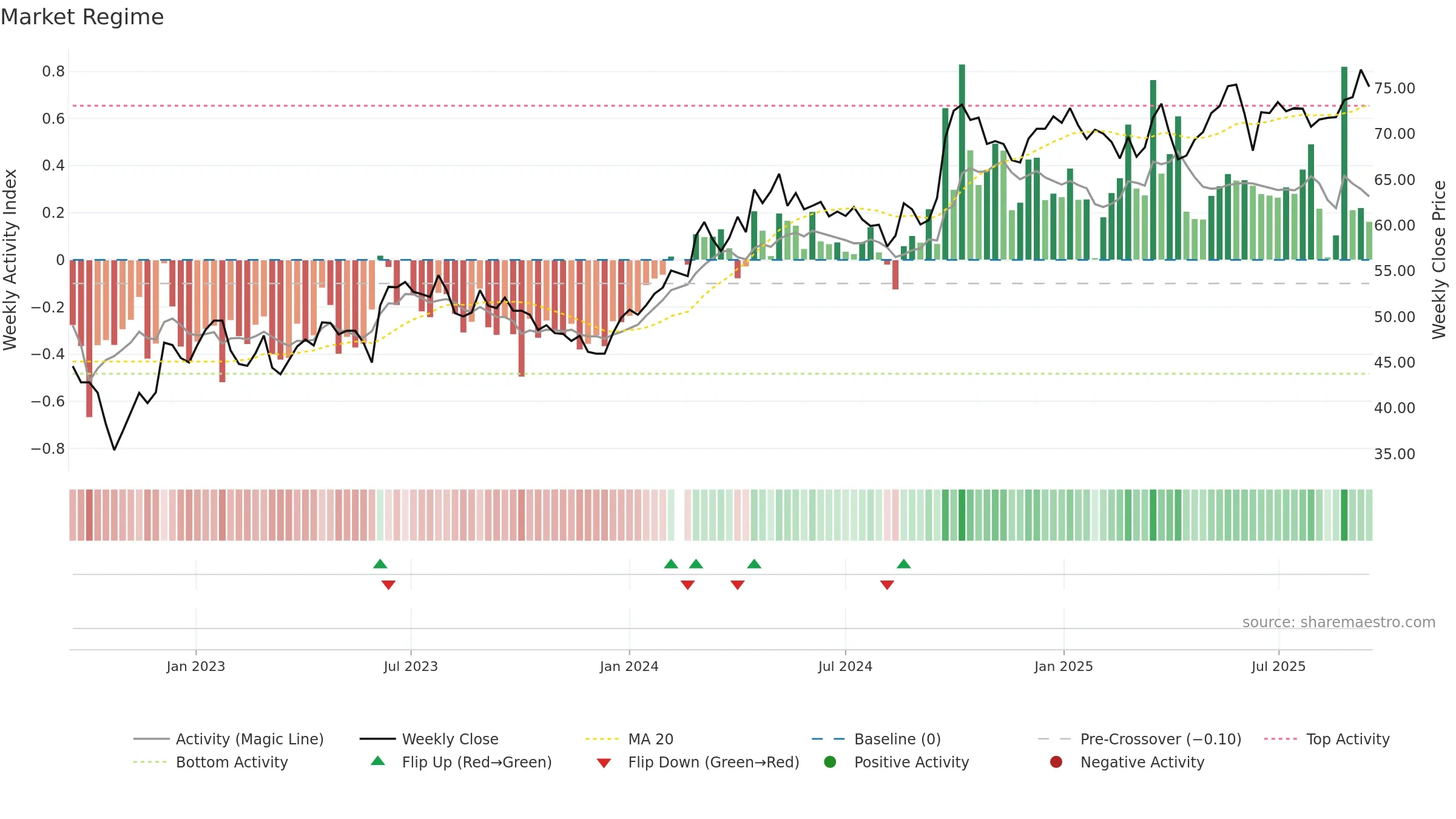The height and width of the screenshot is (819, 1456).
Task: Click the −0.8 left-axis tick label
Action: (x=48, y=449)
